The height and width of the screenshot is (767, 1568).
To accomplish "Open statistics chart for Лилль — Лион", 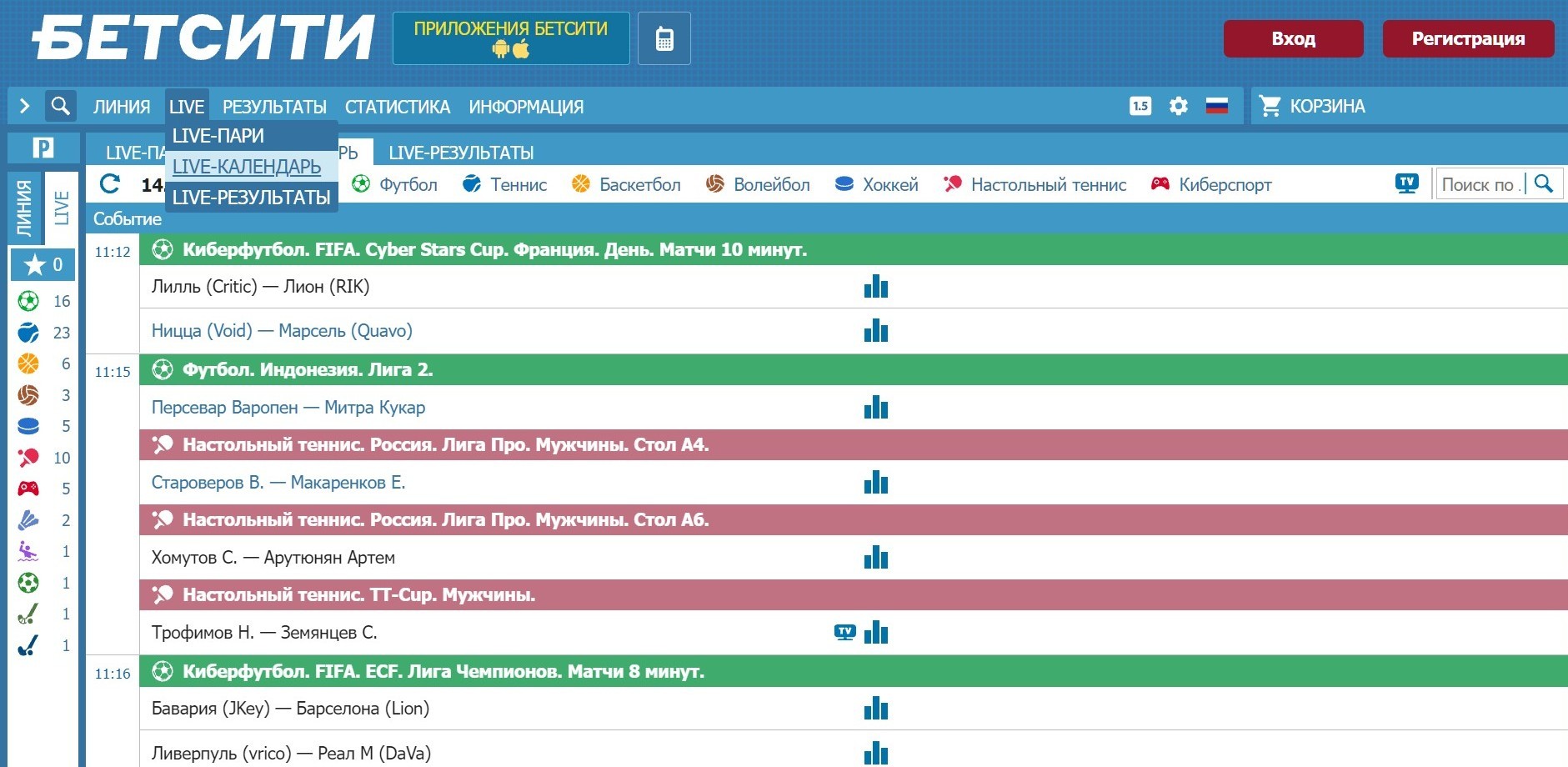I will (876, 286).
